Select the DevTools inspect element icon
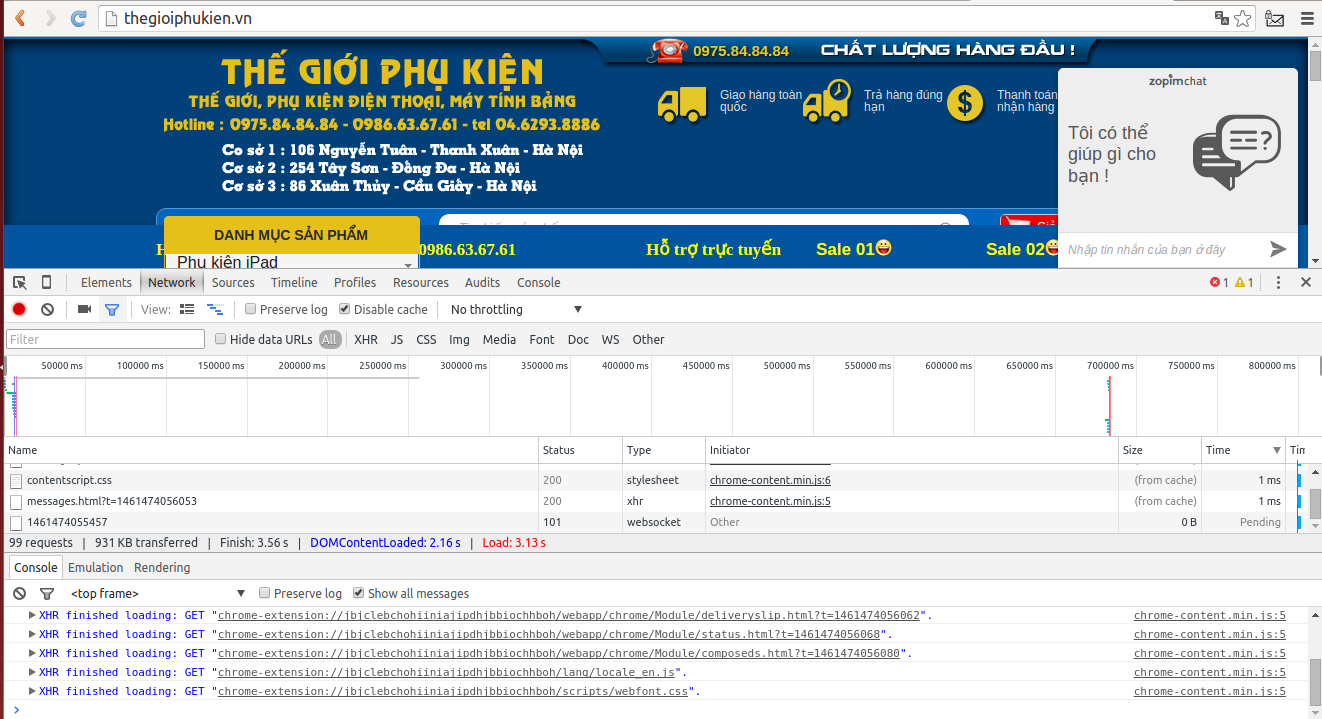The height and width of the screenshot is (719, 1322). [x=20, y=282]
